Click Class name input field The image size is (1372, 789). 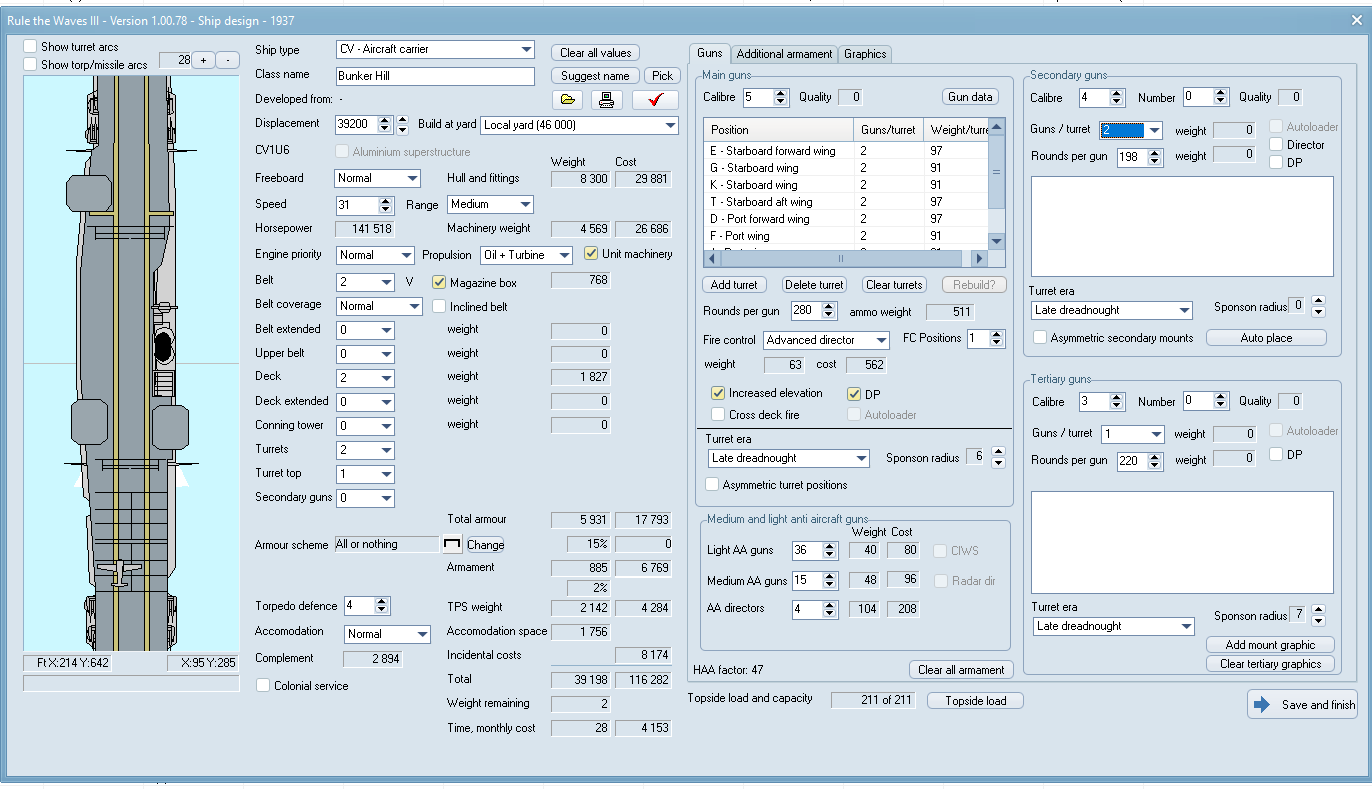435,76
